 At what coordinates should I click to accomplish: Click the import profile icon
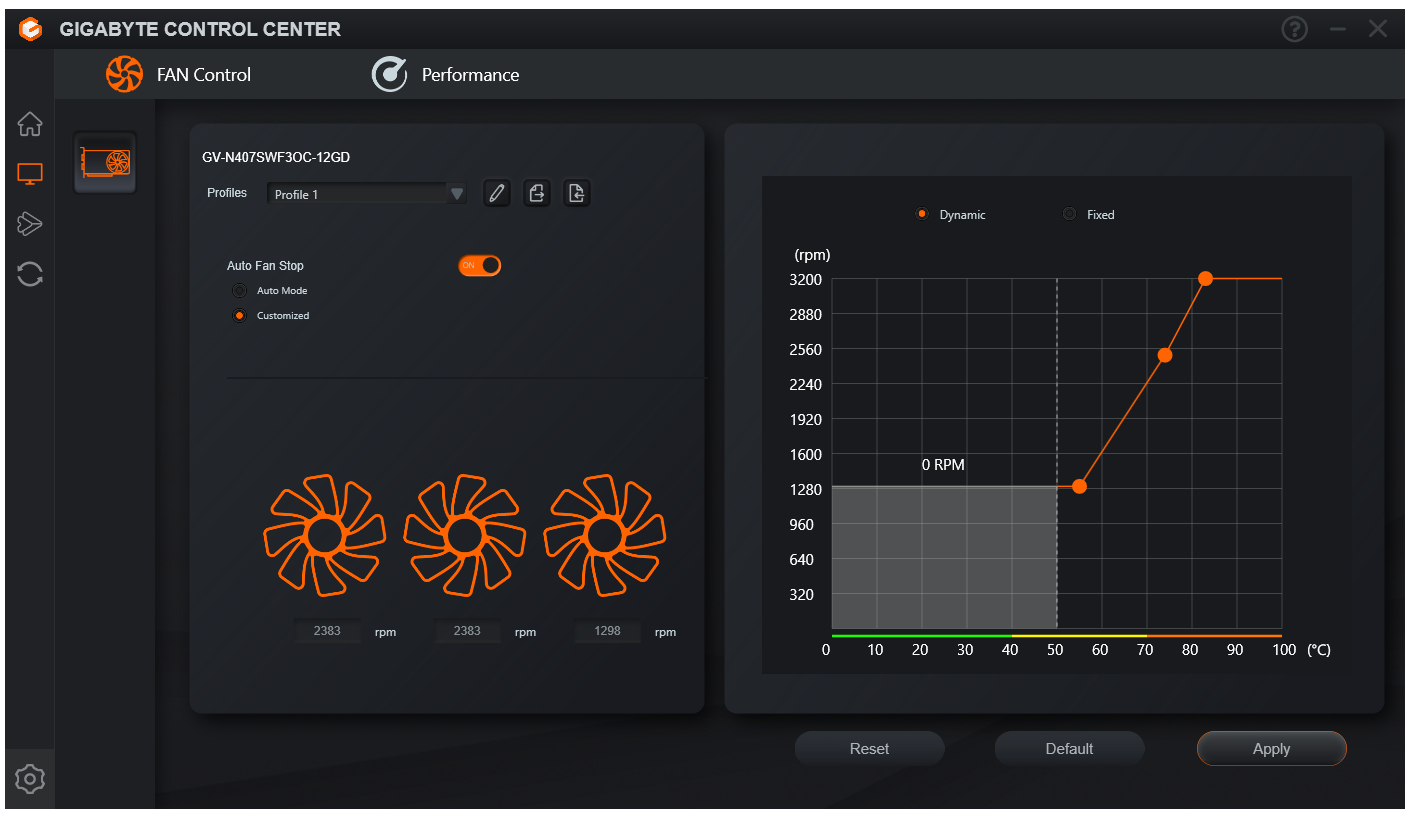pos(576,193)
